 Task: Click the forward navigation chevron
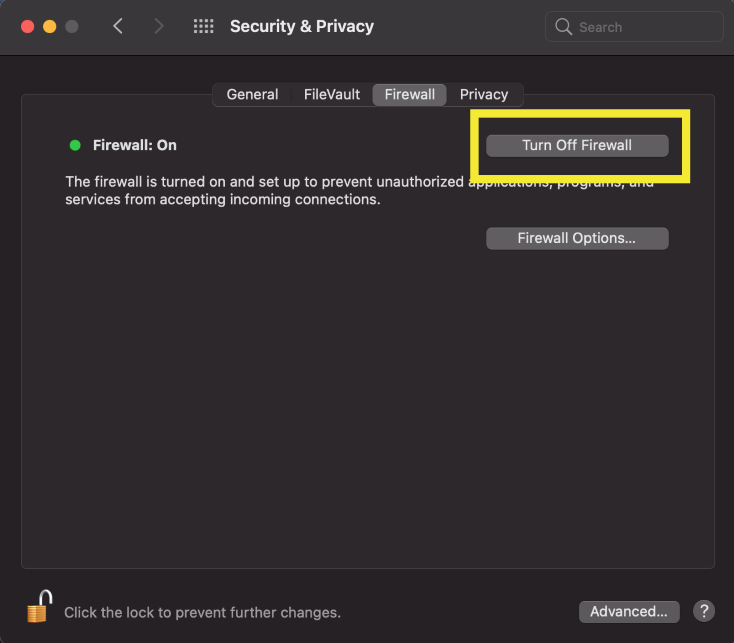pyautogui.click(x=158, y=27)
